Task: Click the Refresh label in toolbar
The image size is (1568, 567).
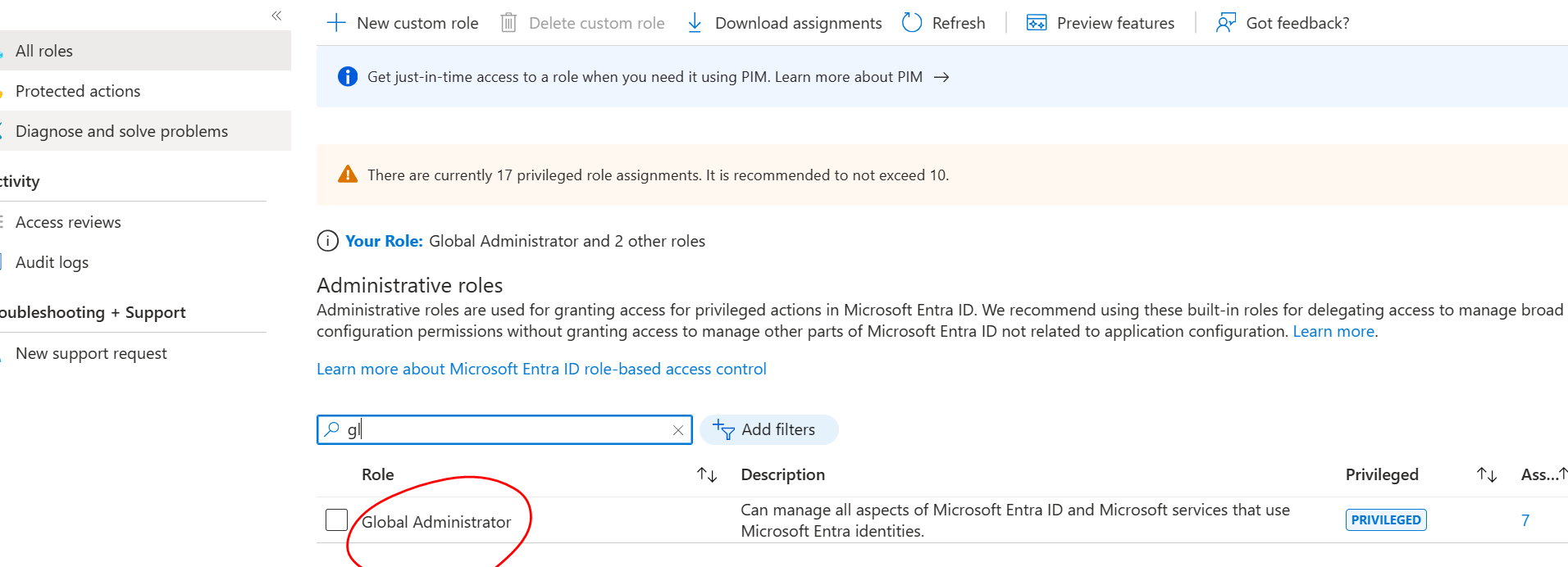Action: 959,23
